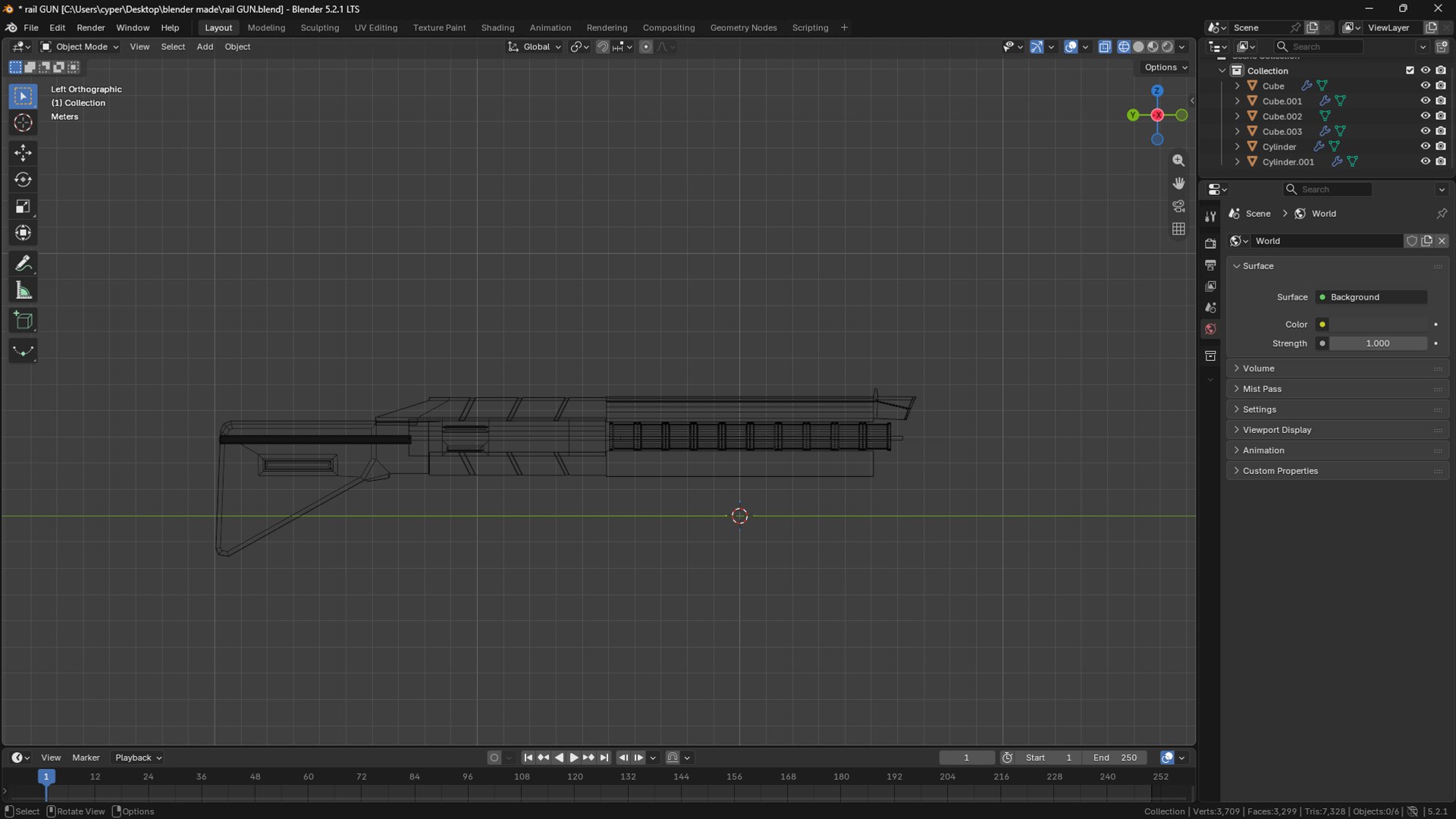Open the Global transform orientation dropdown
The height and width of the screenshot is (819, 1456).
pyautogui.click(x=535, y=47)
